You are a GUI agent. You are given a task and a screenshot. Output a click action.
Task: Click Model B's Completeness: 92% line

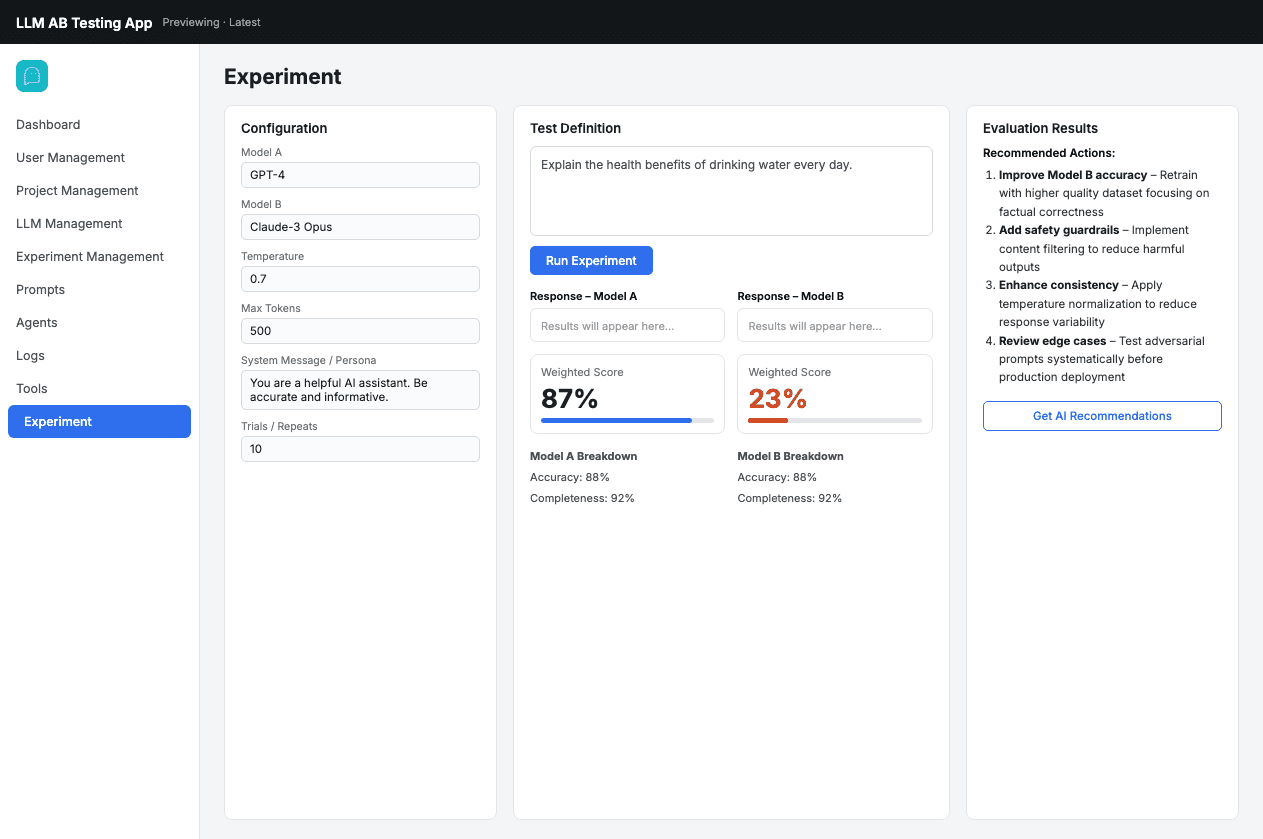click(x=790, y=498)
